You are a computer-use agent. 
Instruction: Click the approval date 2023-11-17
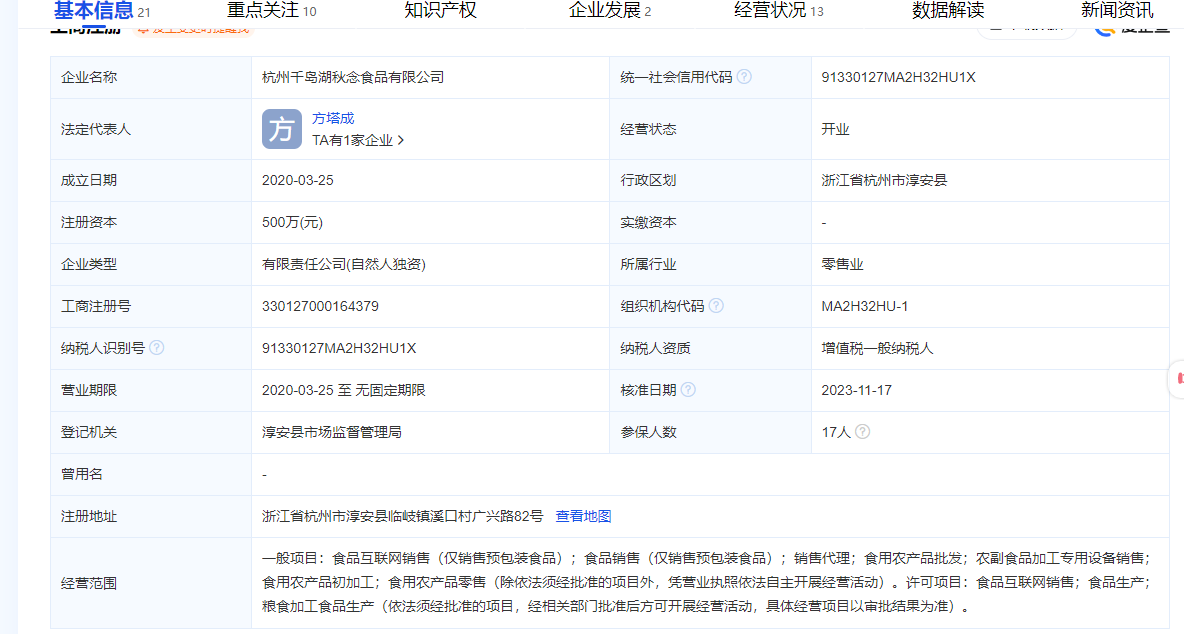pyautogui.click(x=856, y=391)
